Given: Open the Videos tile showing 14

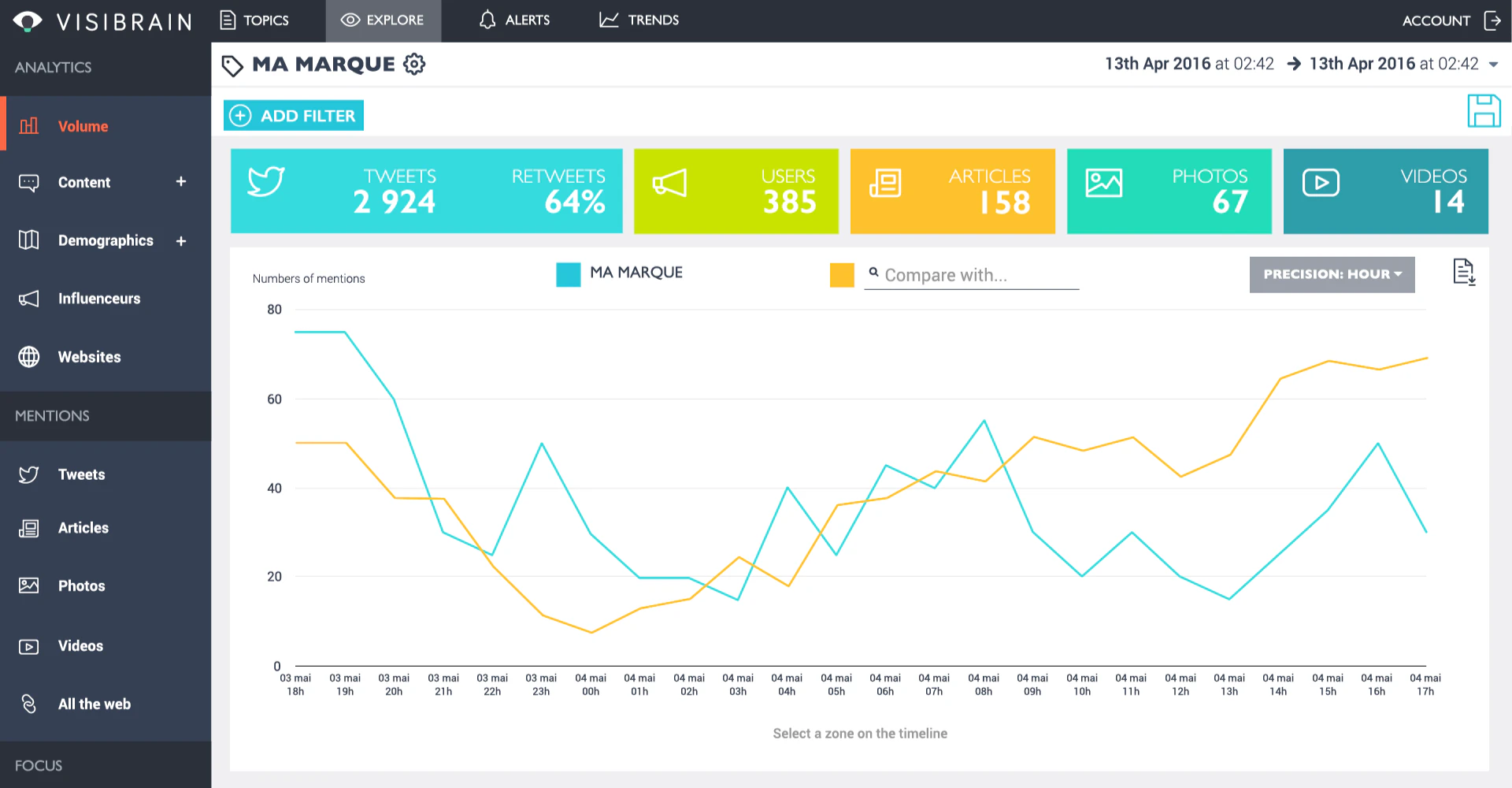Looking at the screenshot, I should 1385,191.
